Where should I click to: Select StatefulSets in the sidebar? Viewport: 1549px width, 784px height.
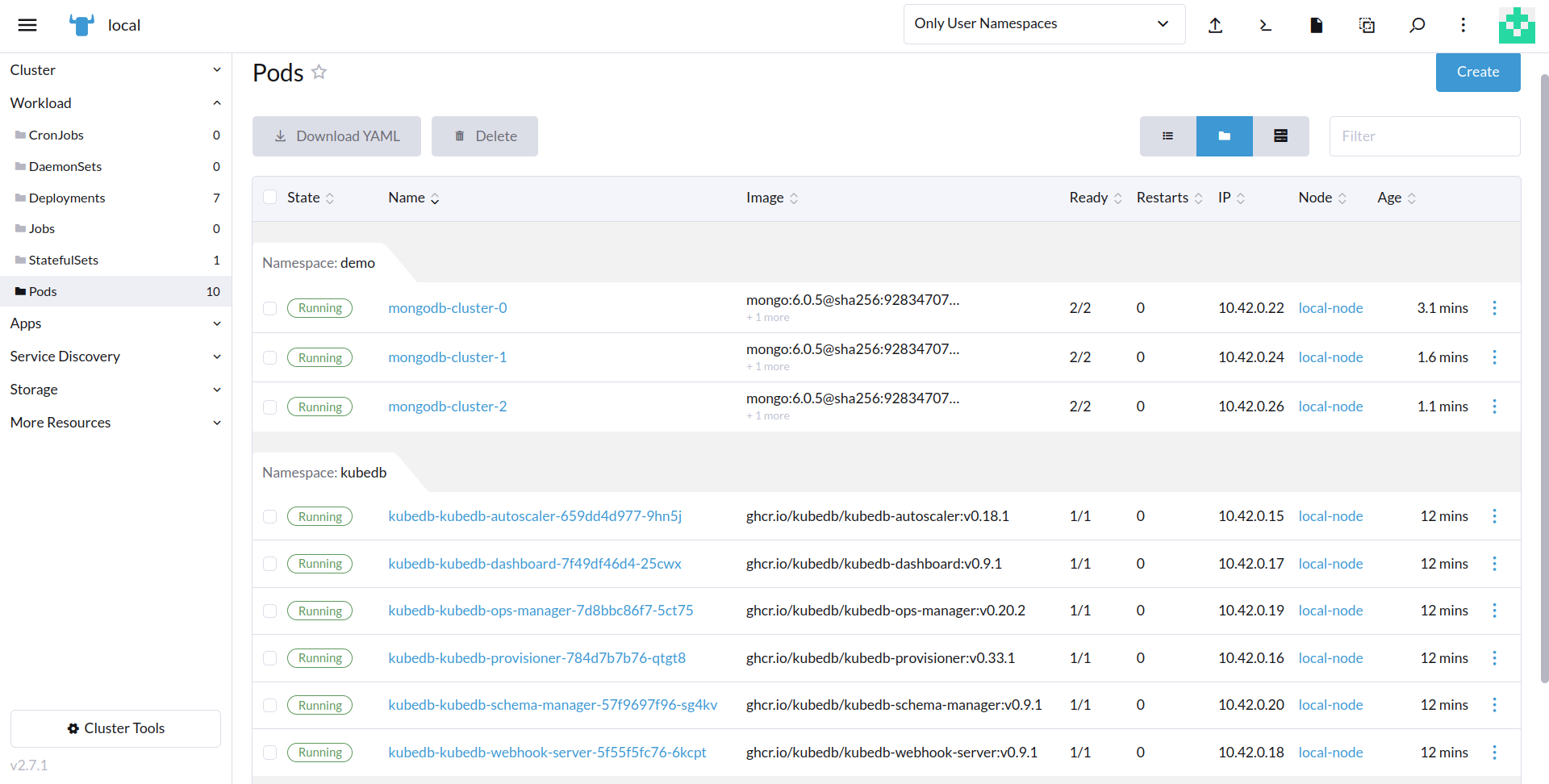(63, 260)
